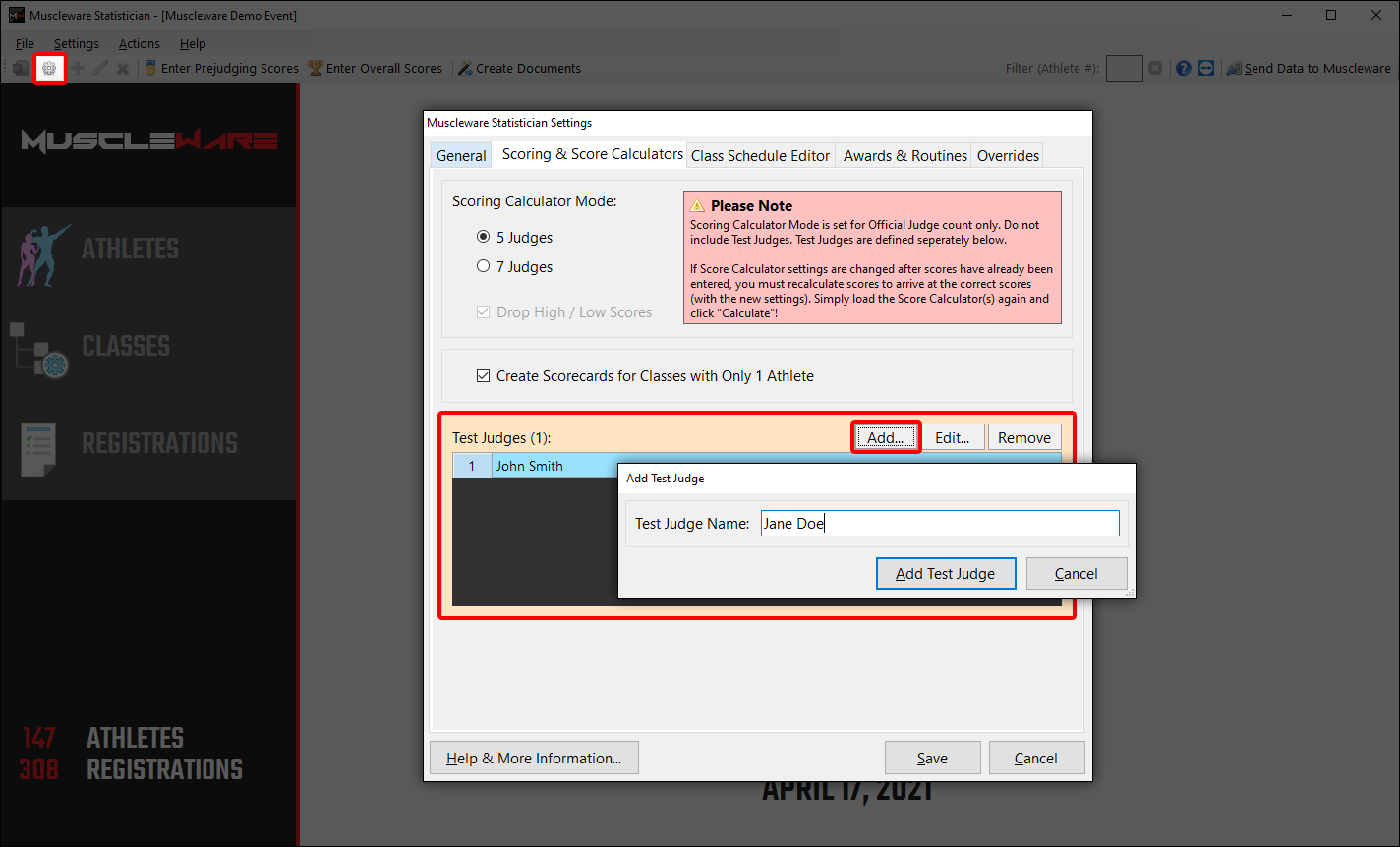The width and height of the screenshot is (1400, 847).
Task: Click the Enter Overall Scores trophy icon
Action: coord(316,69)
